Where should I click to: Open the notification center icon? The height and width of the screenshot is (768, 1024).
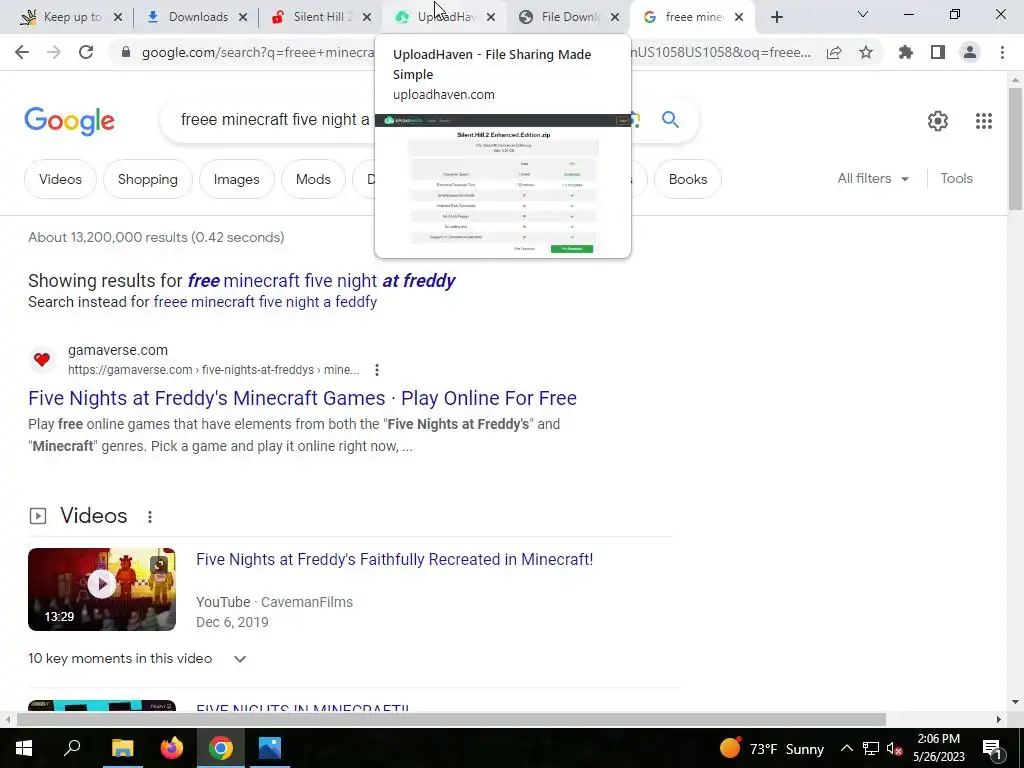(993, 749)
